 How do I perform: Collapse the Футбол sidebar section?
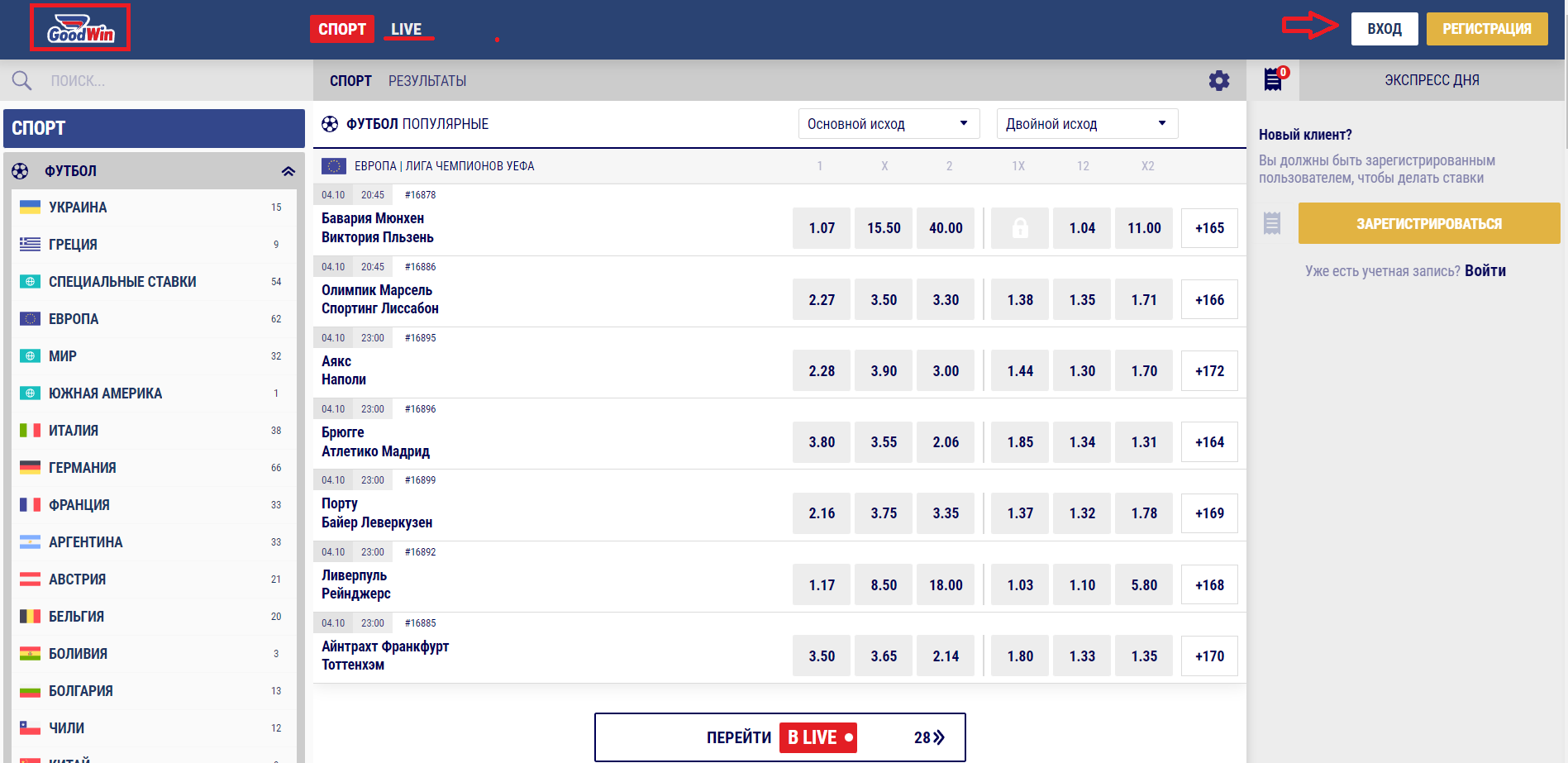pos(288,171)
